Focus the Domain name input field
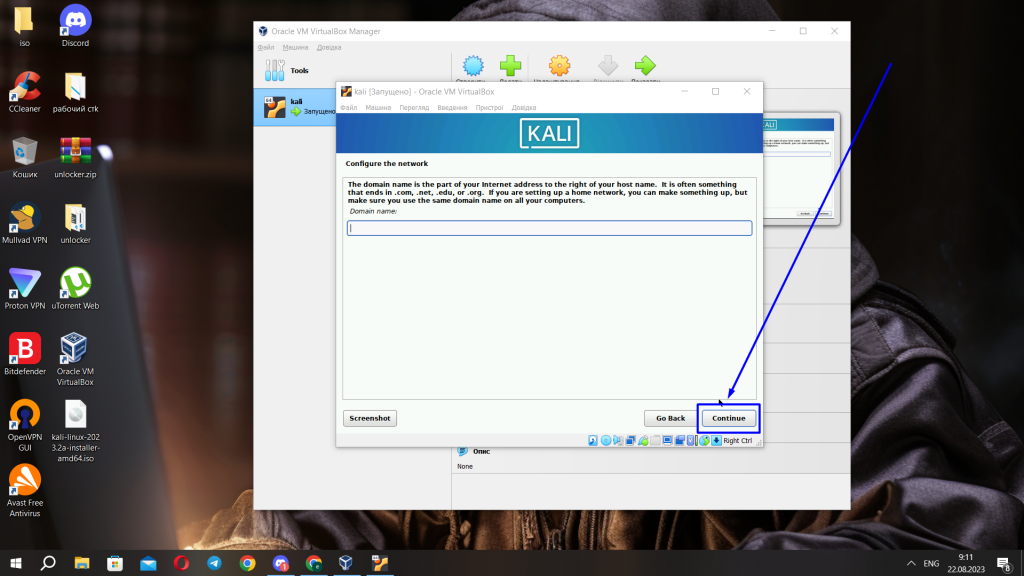The image size is (1024, 576). coord(548,227)
